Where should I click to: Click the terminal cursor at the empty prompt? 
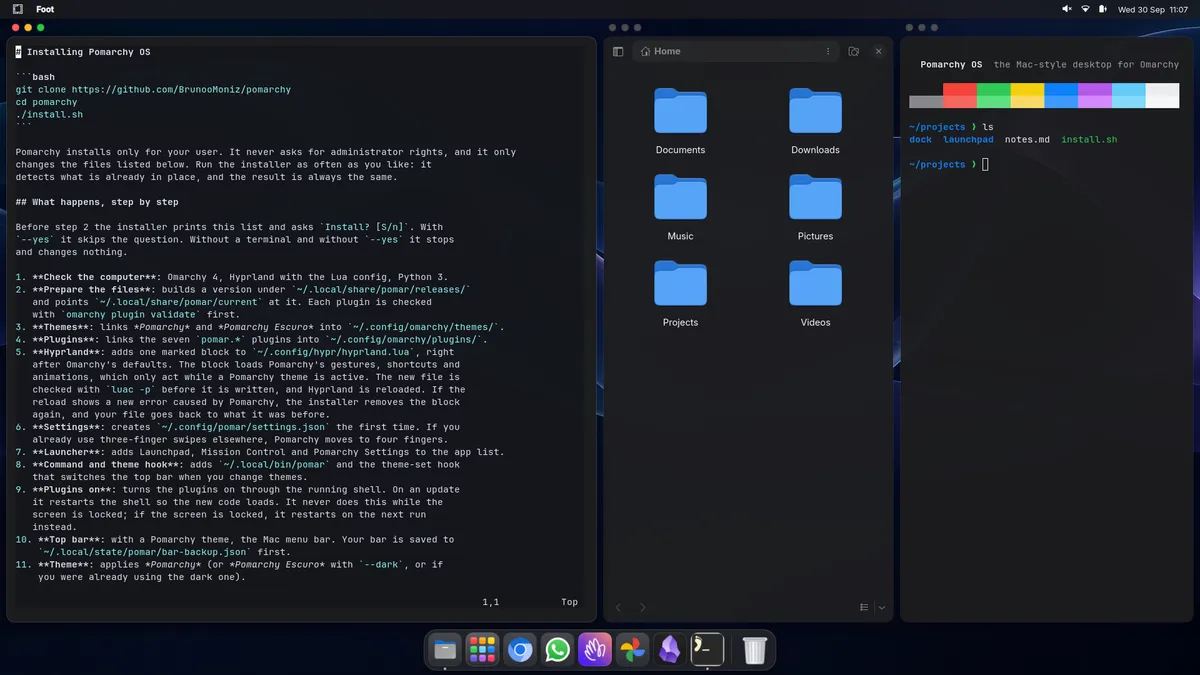985,164
